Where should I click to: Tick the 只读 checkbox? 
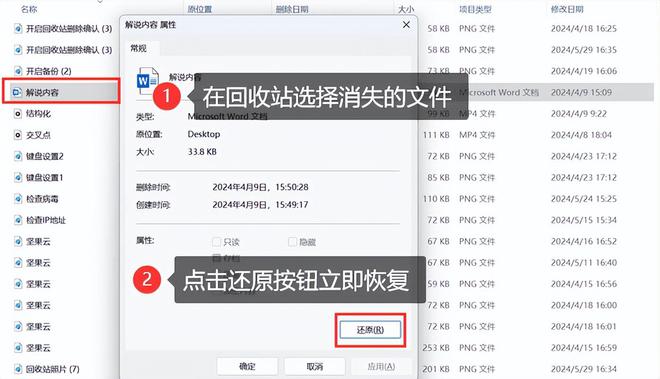coord(216,242)
